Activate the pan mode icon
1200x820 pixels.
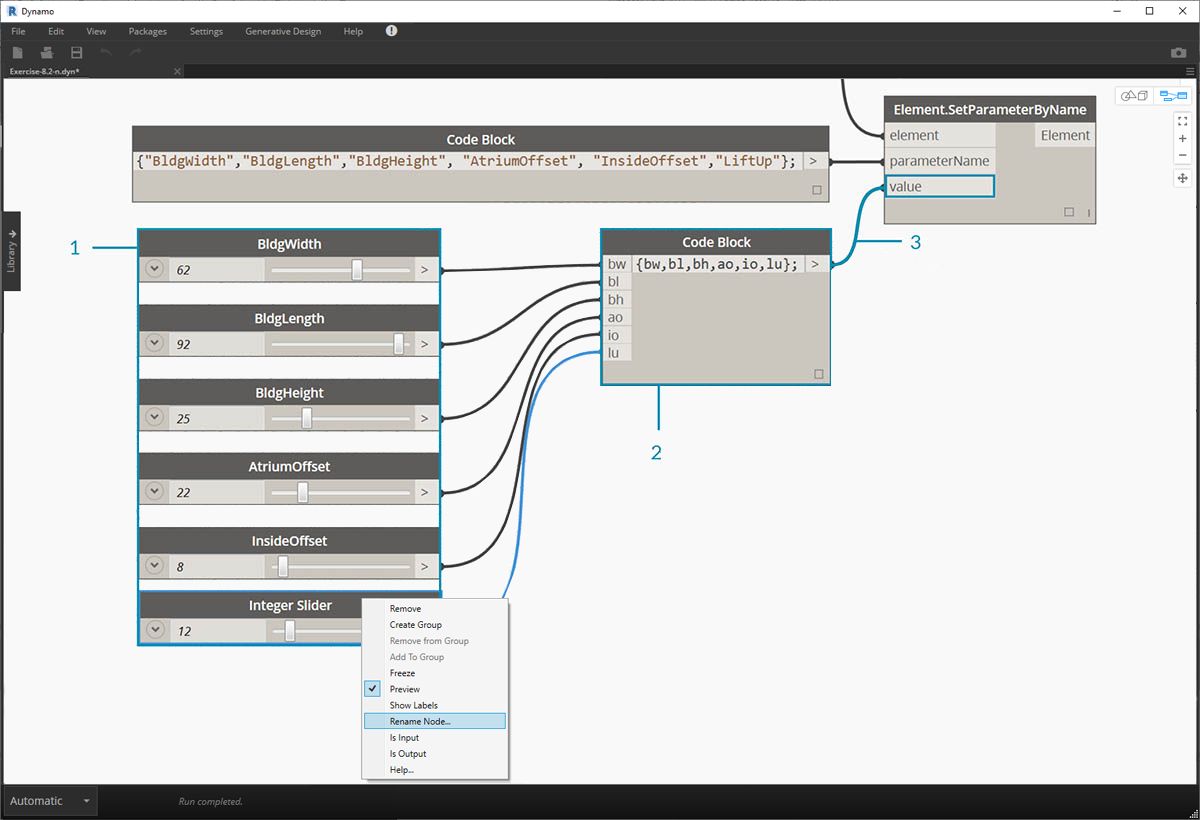1183,178
